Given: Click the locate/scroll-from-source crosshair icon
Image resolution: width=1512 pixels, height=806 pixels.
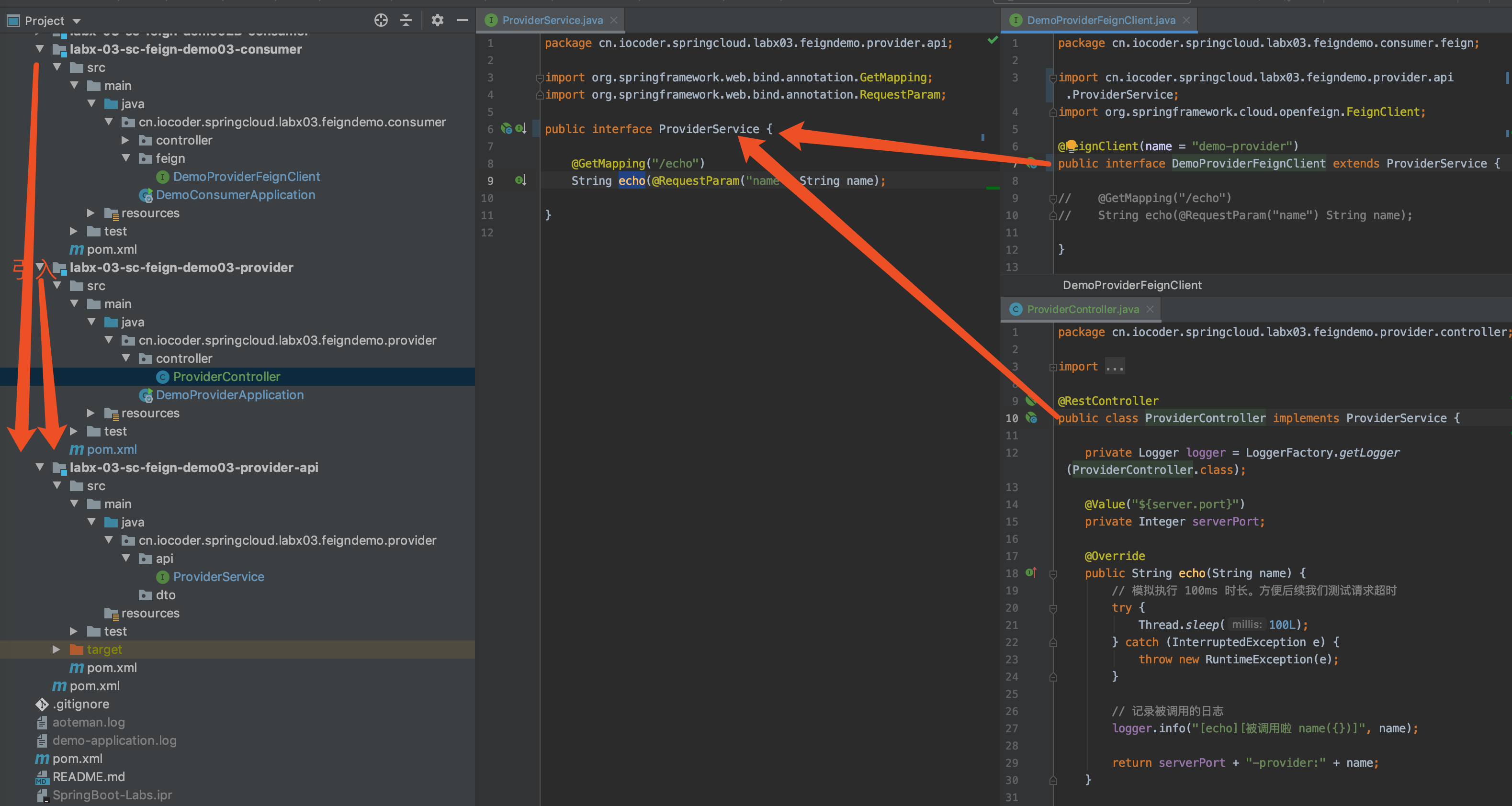Looking at the screenshot, I should (381, 21).
